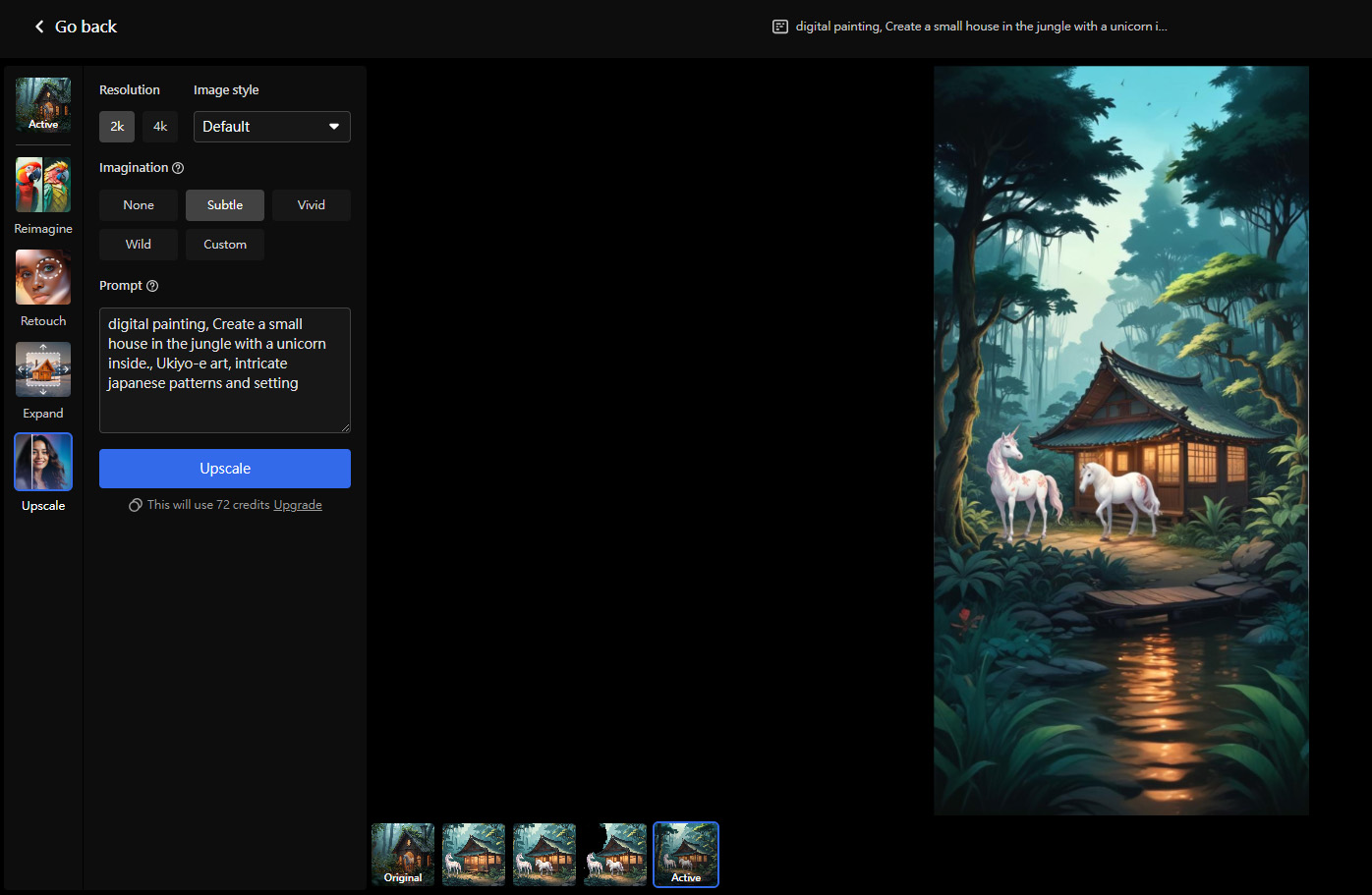Select the Wild imagination option

[x=139, y=245]
